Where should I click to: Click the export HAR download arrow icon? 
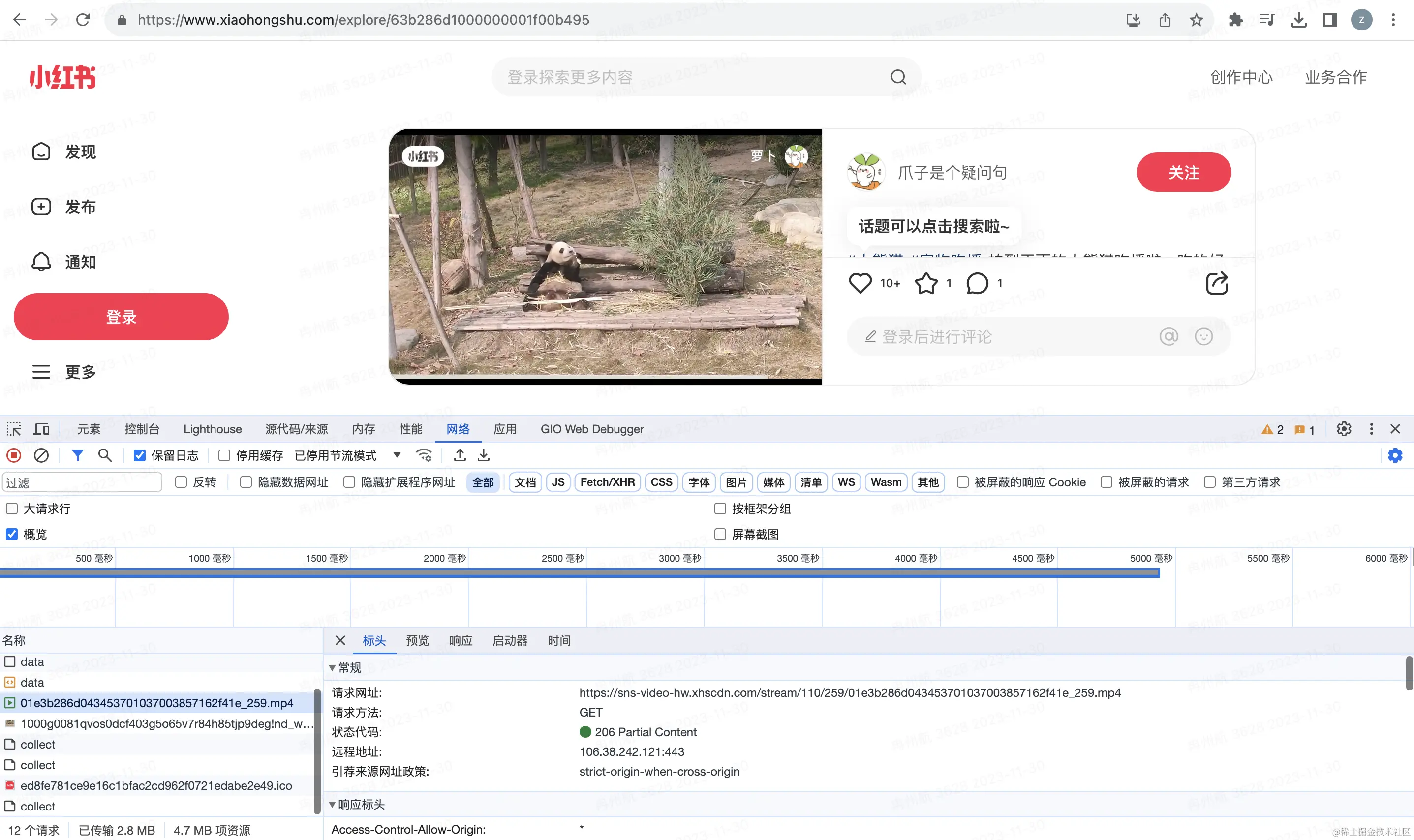[484, 455]
